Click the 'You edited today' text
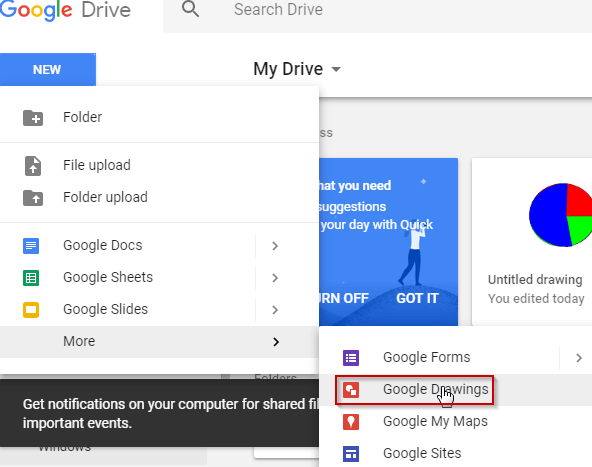 pyautogui.click(x=536, y=299)
